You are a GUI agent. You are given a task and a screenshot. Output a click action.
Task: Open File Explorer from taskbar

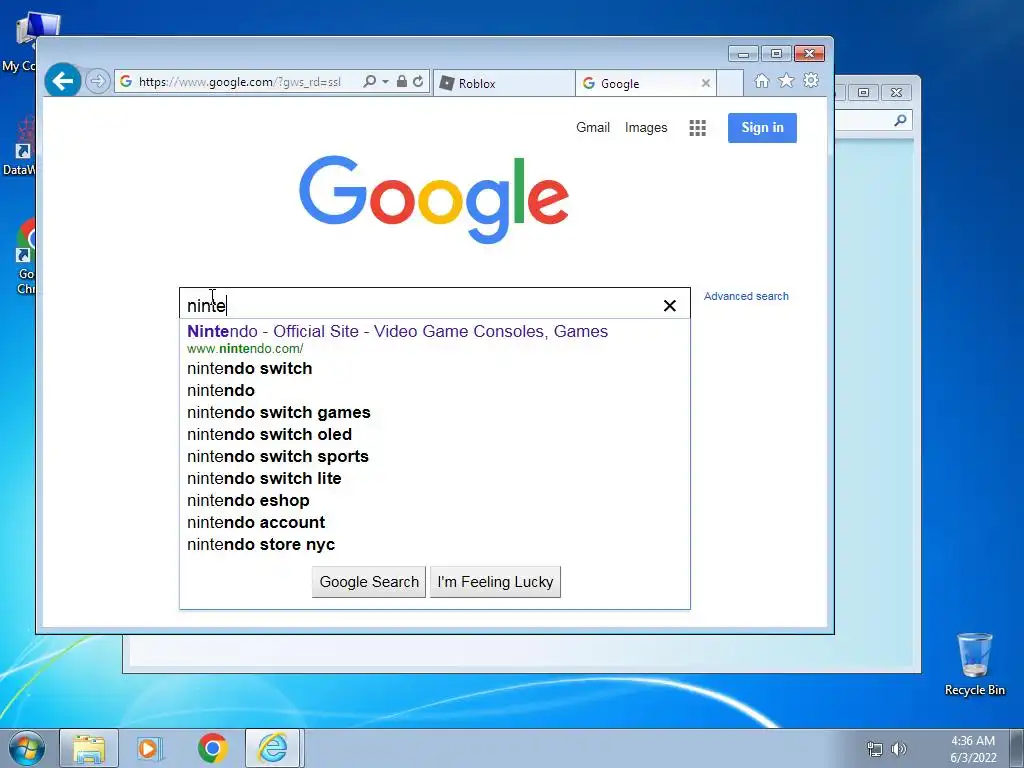(89, 748)
